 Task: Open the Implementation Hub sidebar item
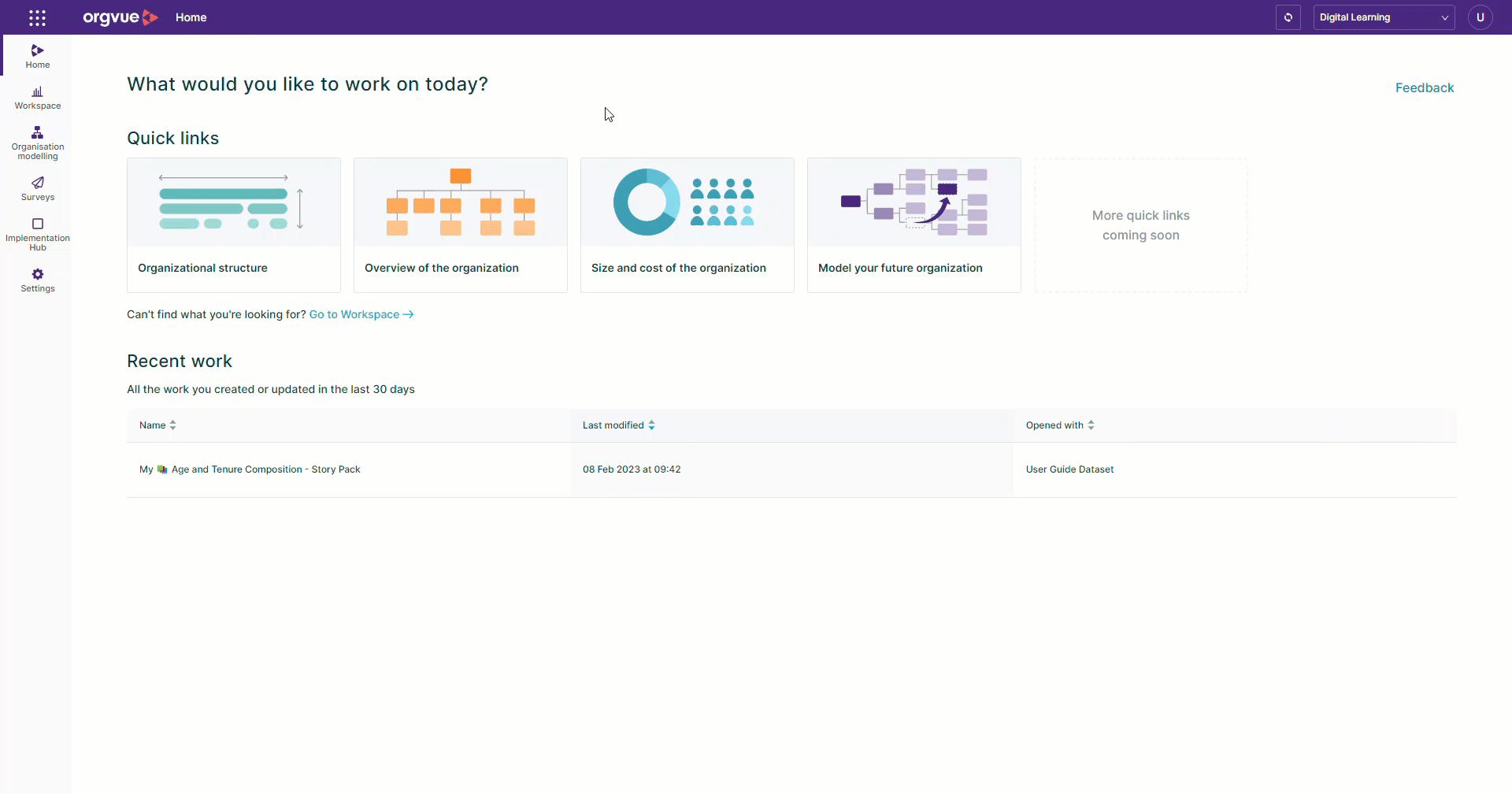37,235
